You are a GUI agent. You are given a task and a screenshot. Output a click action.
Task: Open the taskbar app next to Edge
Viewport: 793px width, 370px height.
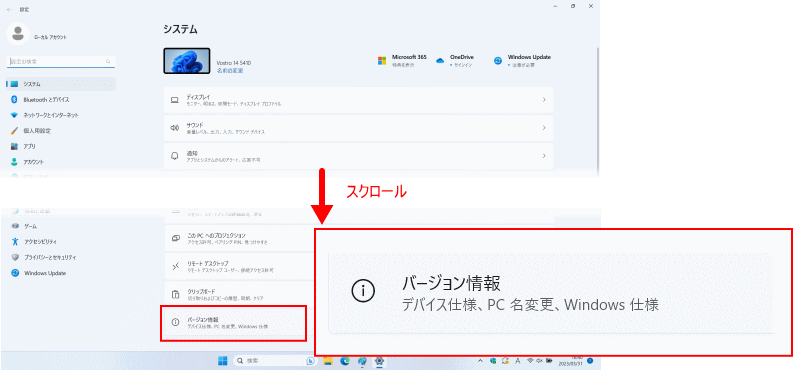click(362, 361)
